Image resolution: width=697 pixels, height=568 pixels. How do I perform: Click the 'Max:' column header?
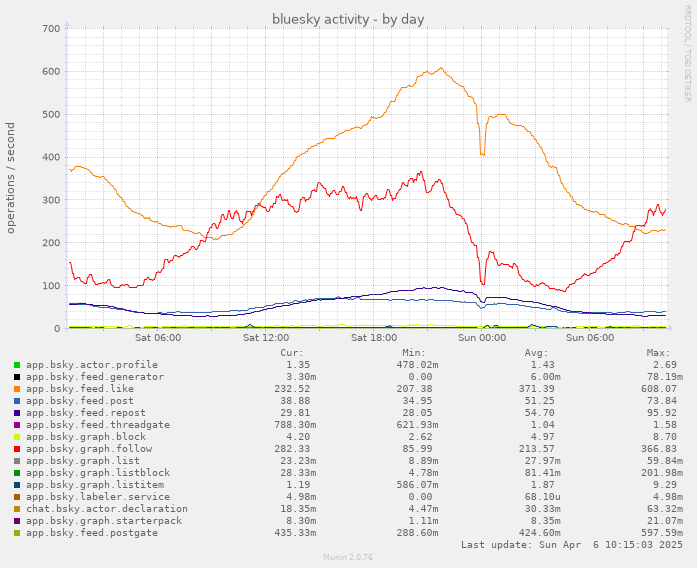tap(657, 353)
